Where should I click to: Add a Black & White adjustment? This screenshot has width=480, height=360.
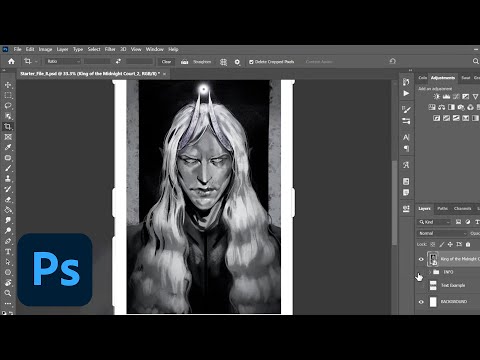pyautogui.click(x=451, y=107)
